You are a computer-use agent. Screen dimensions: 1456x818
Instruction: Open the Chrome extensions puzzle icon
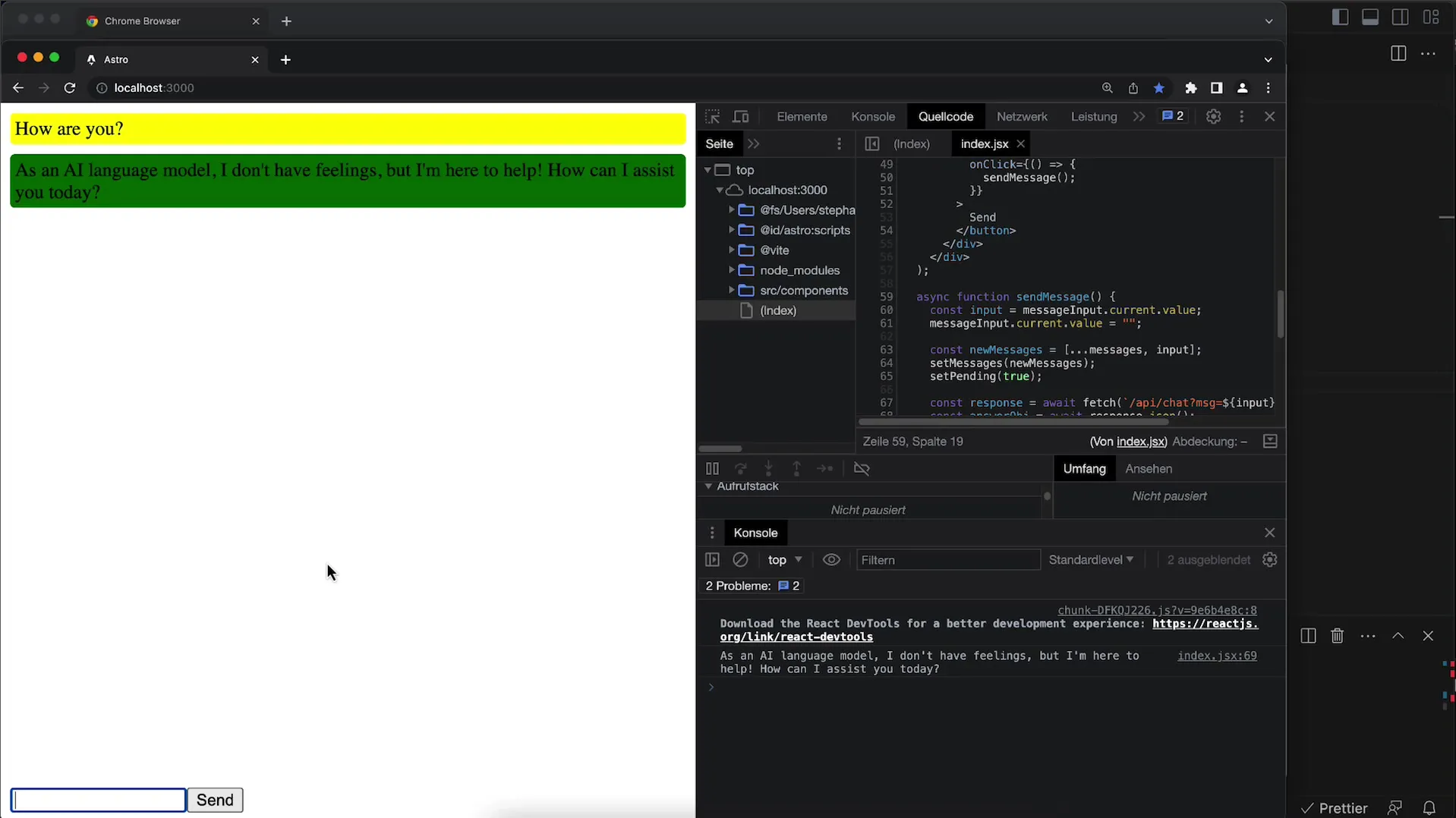pos(1190,88)
